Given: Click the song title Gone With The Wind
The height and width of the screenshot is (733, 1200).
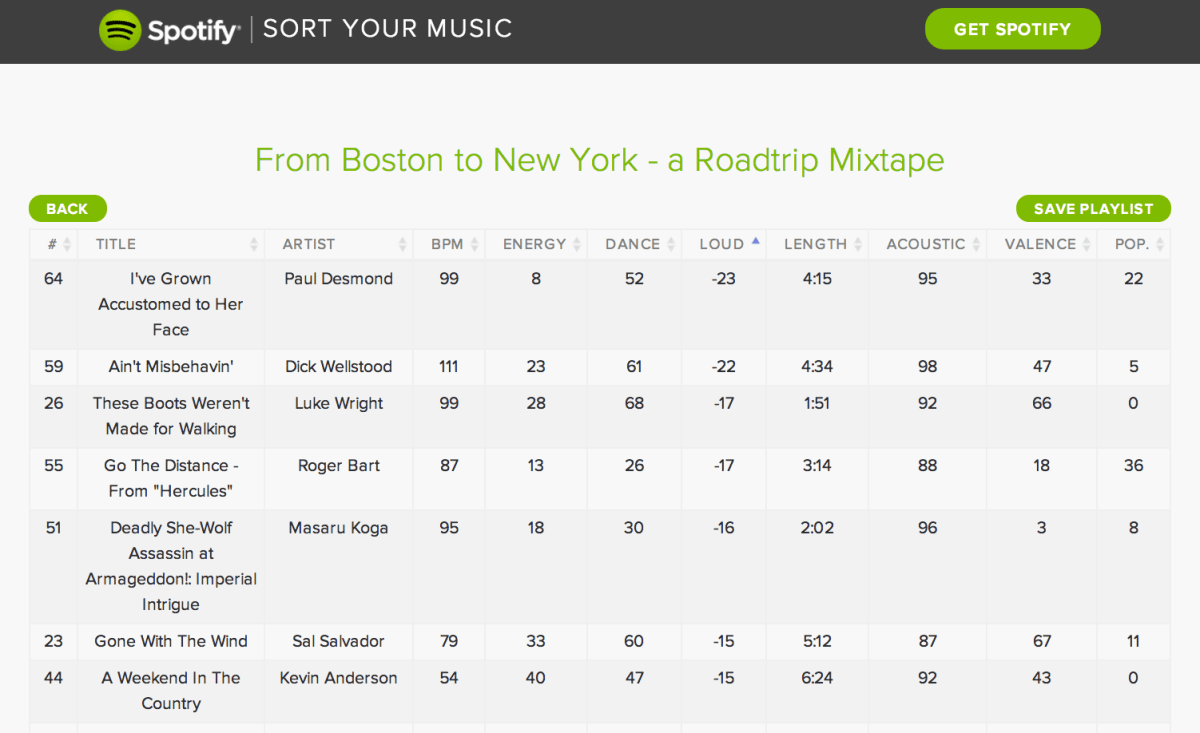Looking at the screenshot, I should click(x=170, y=641).
